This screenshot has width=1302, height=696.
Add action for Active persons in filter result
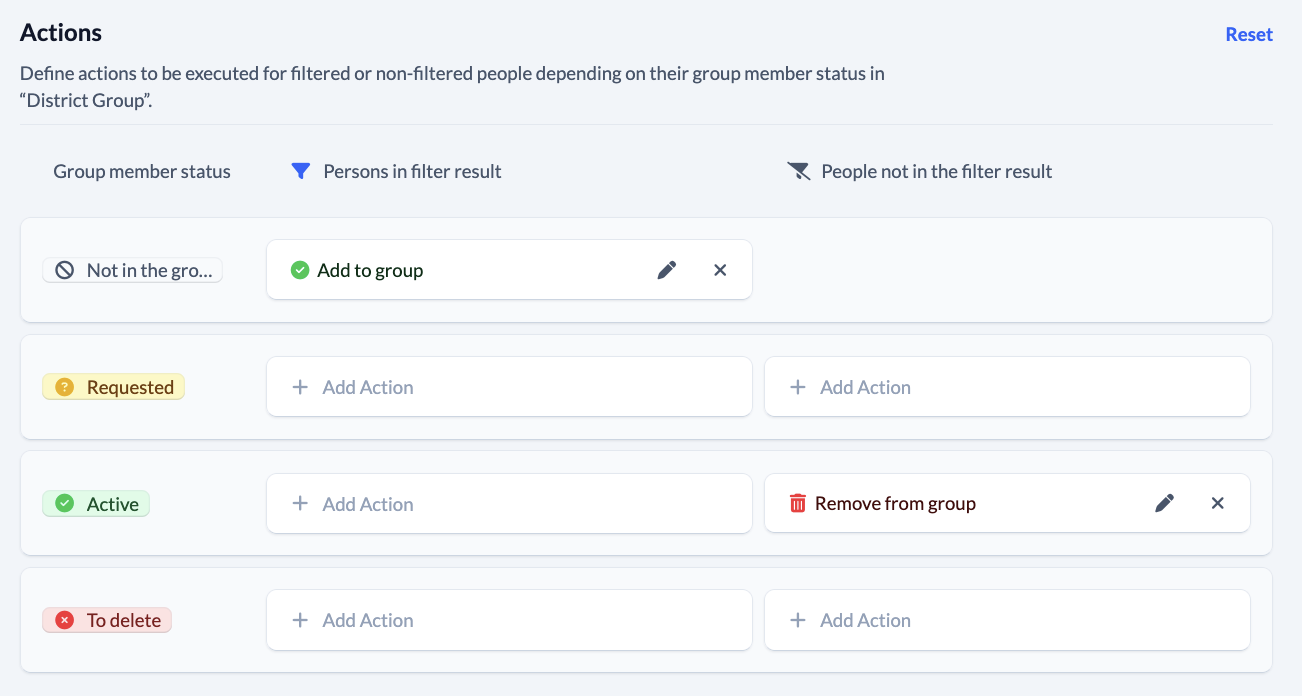pos(509,504)
